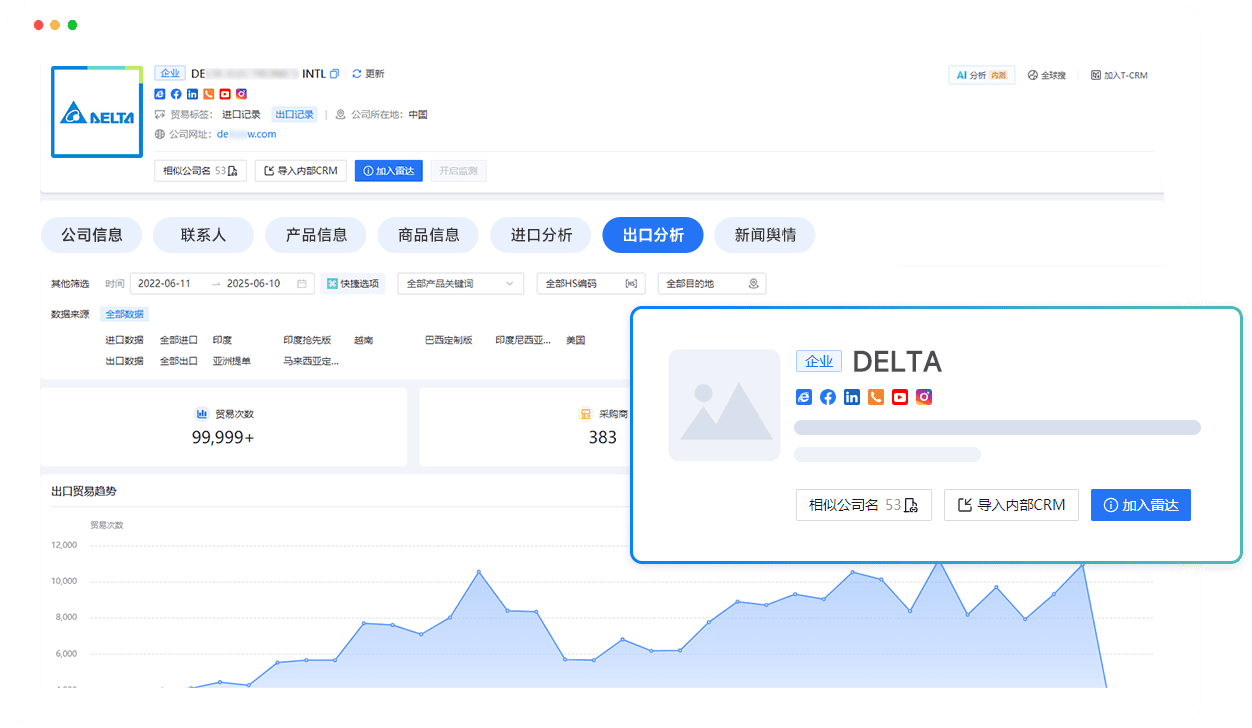
Task: Open 全球搜 global search icon
Action: (1033, 74)
